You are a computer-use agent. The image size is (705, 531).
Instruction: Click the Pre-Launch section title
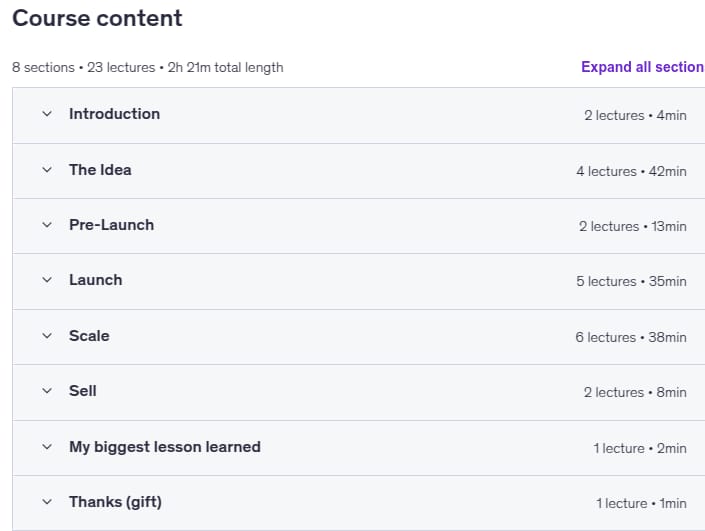click(112, 225)
